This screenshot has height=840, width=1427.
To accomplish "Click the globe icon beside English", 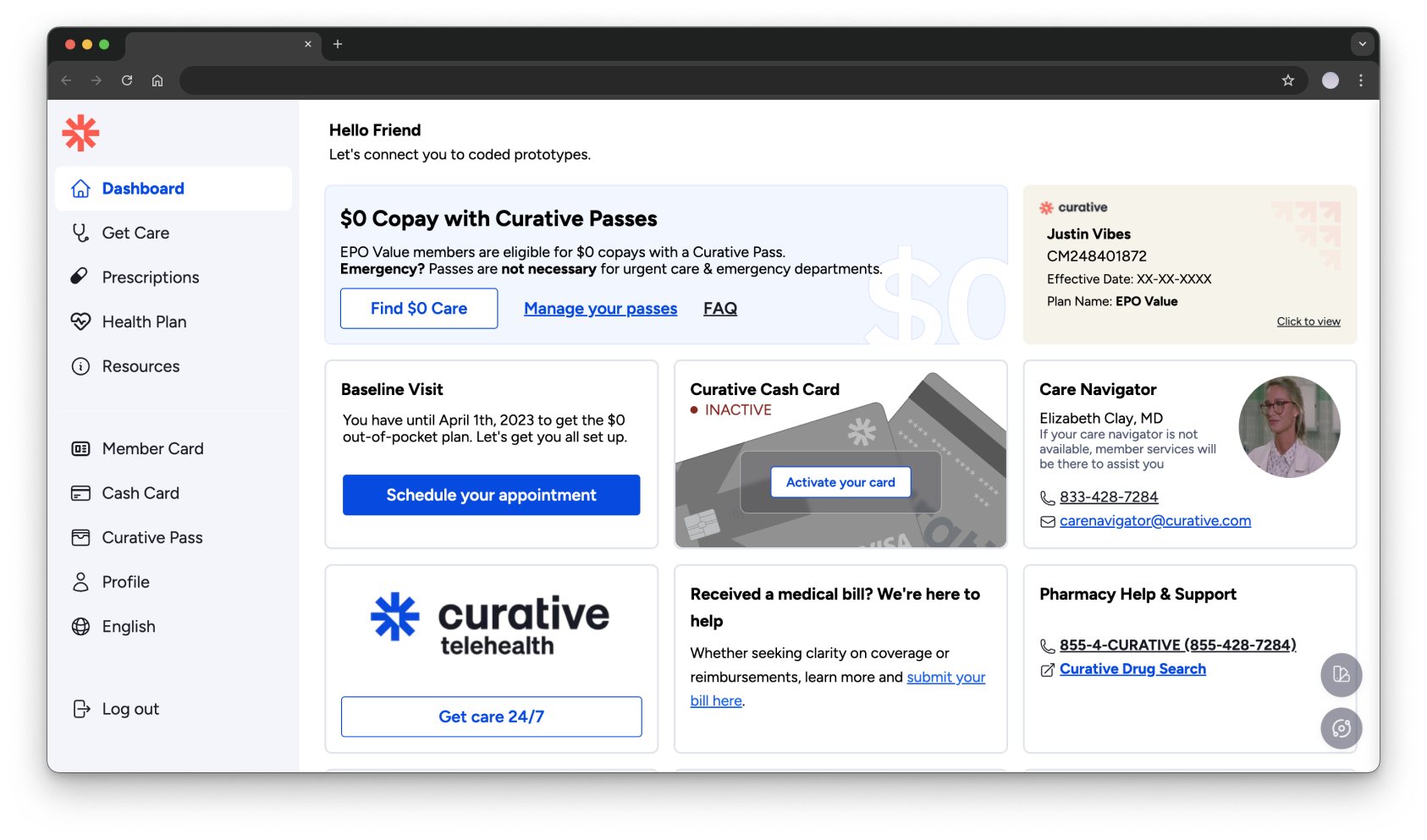I will pyautogui.click(x=80, y=627).
